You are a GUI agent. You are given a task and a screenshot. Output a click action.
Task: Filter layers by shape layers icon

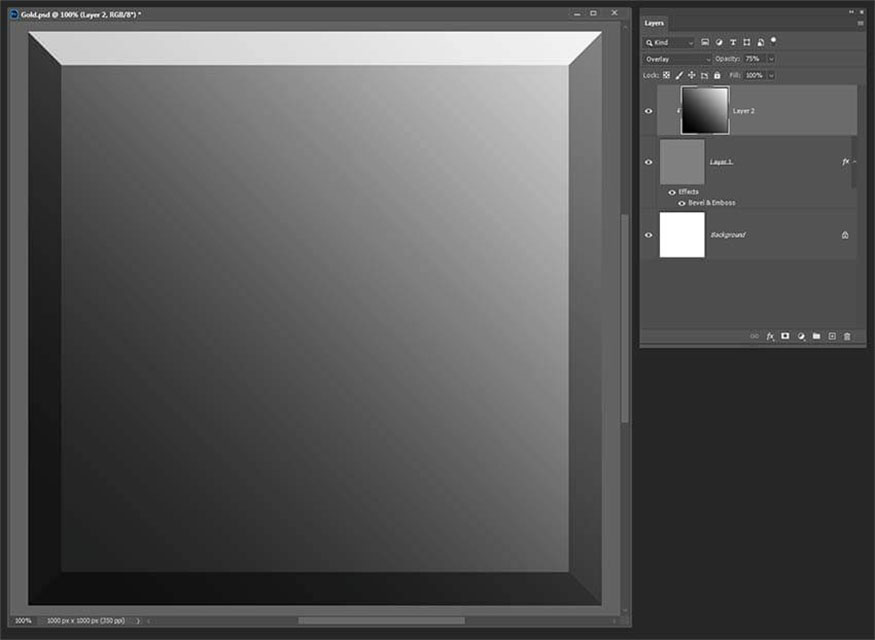(747, 42)
